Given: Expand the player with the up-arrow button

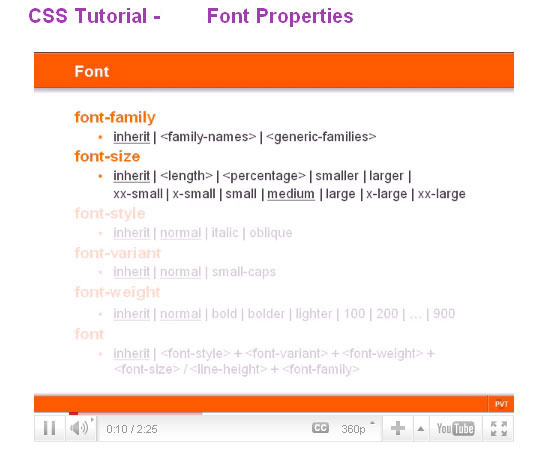Looking at the screenshot, I should [421, 429].
